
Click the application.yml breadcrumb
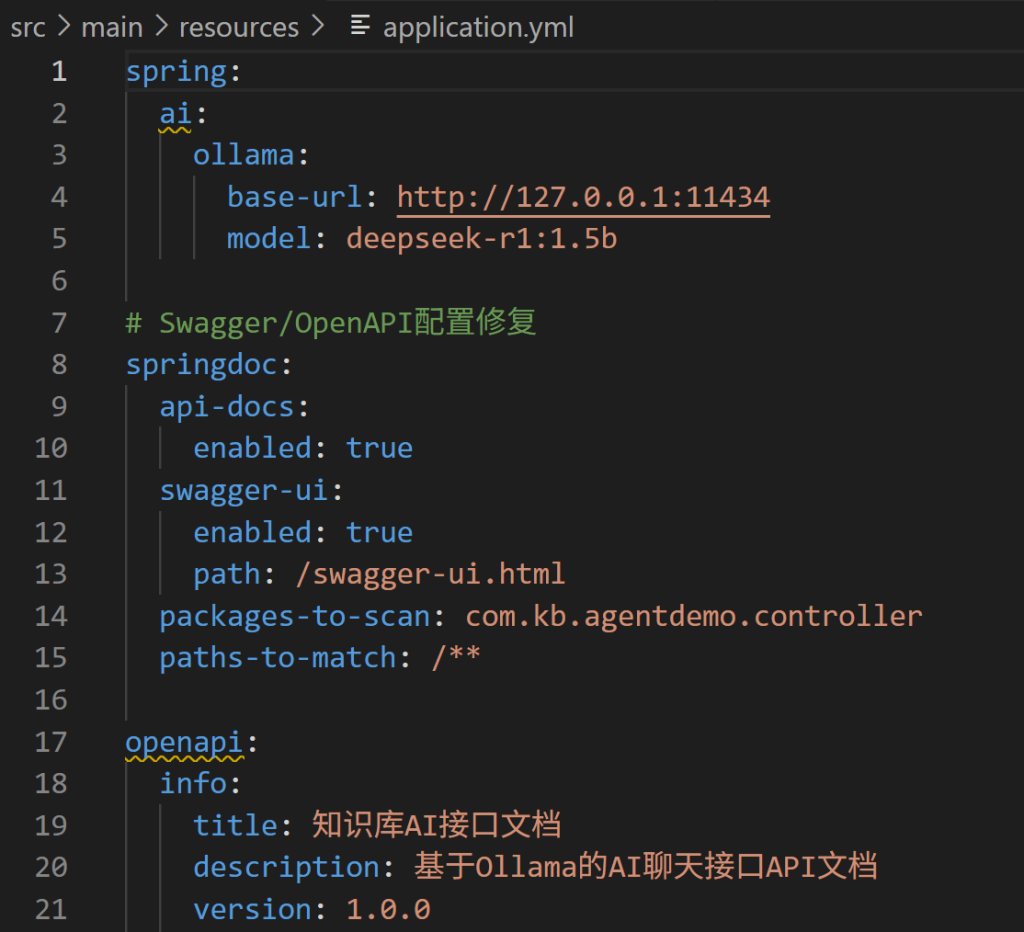pyautogui.click(x=478, y=27)
